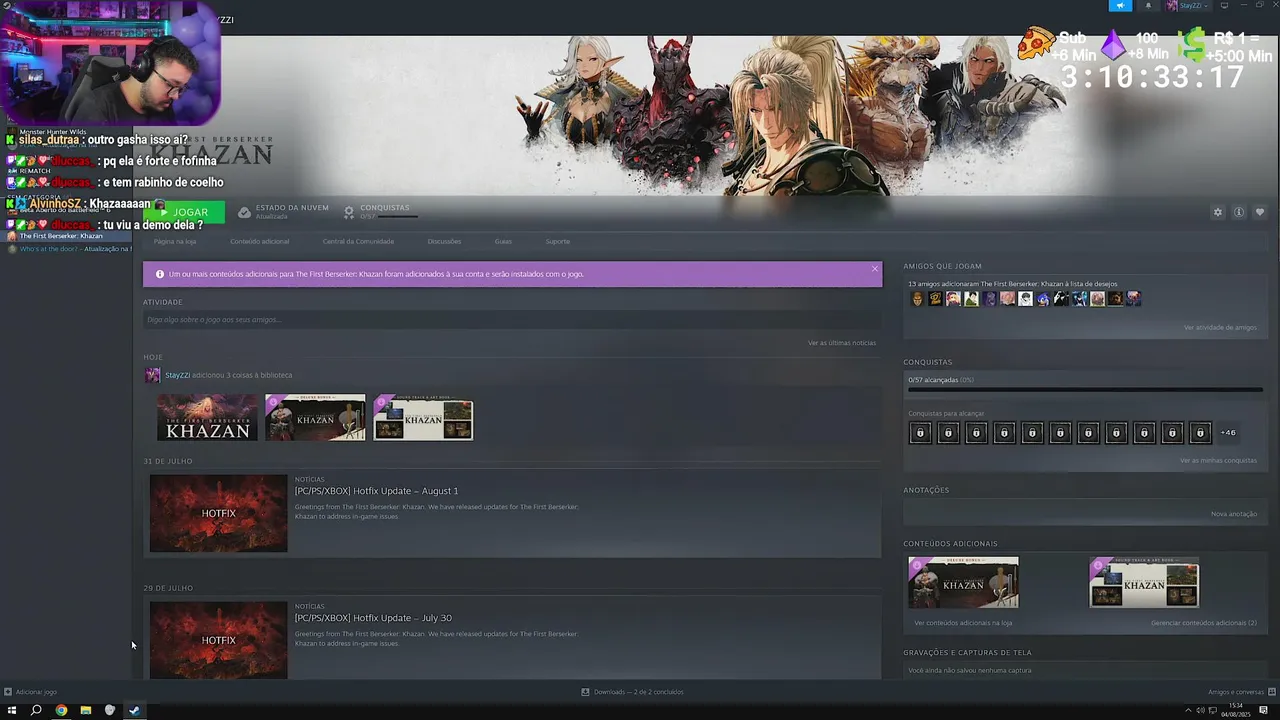The height and width of the screenshot is (720, 1280).
Task: Open Ver as minhas conquistas link
Action: pos(1218,461)
